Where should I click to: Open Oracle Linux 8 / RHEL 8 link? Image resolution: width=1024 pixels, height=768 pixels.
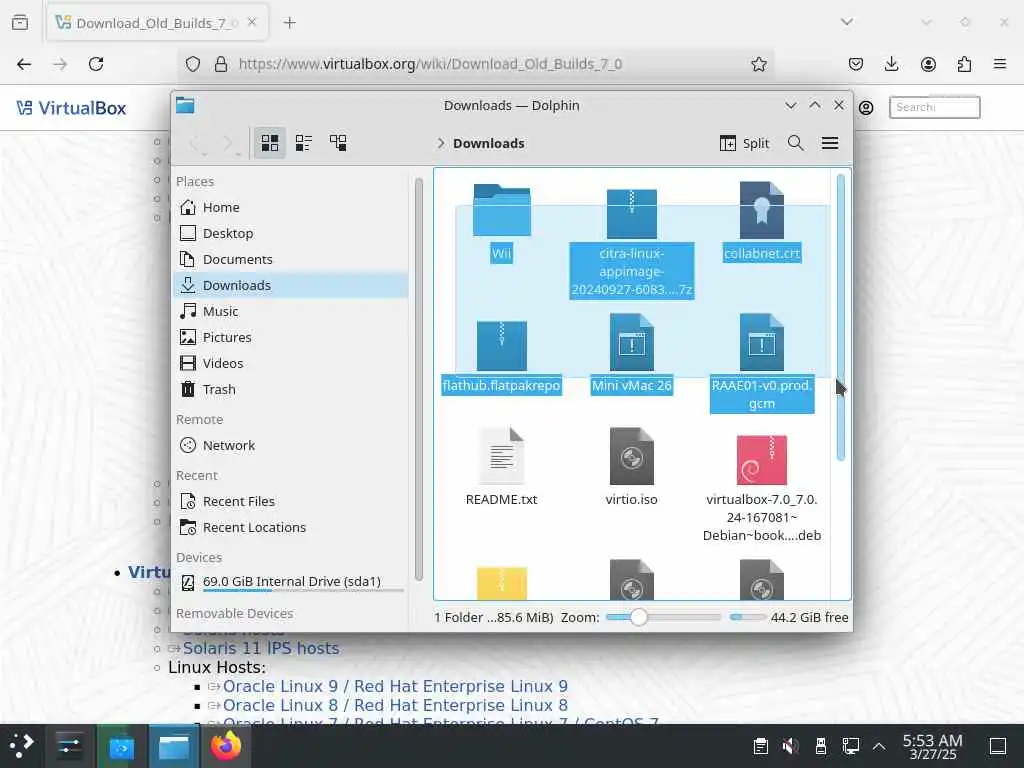[x=395, y=705]
